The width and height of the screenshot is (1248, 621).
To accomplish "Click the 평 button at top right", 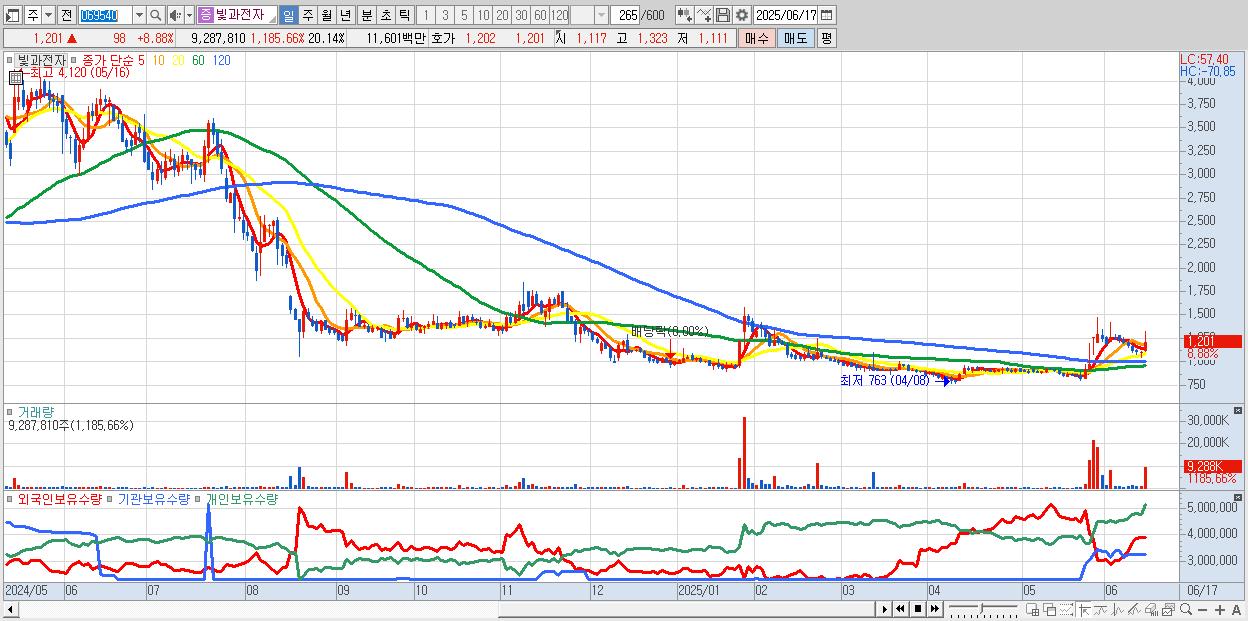I will point(826,38).
